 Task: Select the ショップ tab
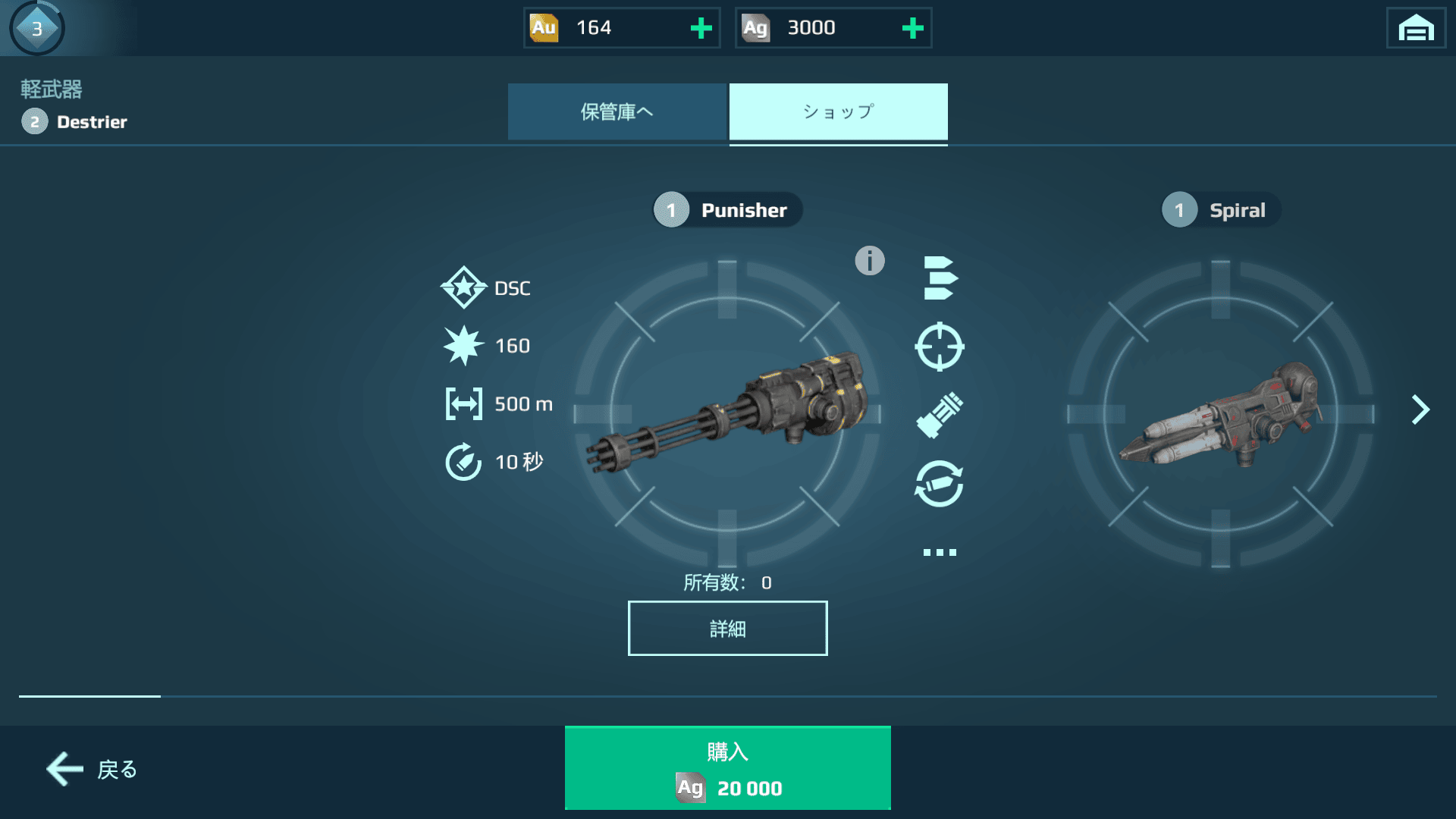tap(839, 111)
